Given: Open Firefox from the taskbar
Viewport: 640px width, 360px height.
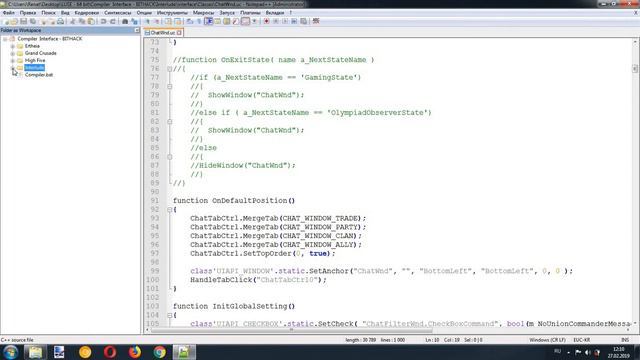Looking at the screenshot, I should (x=135, y=352).
